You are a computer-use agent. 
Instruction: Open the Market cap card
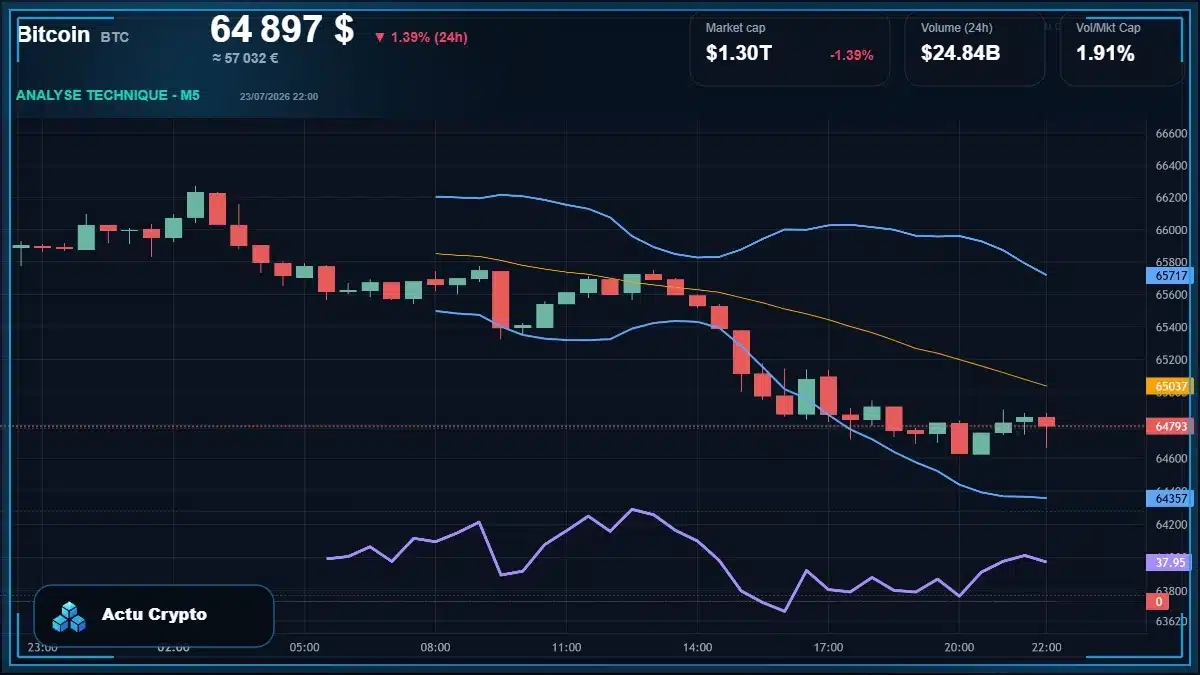point(789,49)
